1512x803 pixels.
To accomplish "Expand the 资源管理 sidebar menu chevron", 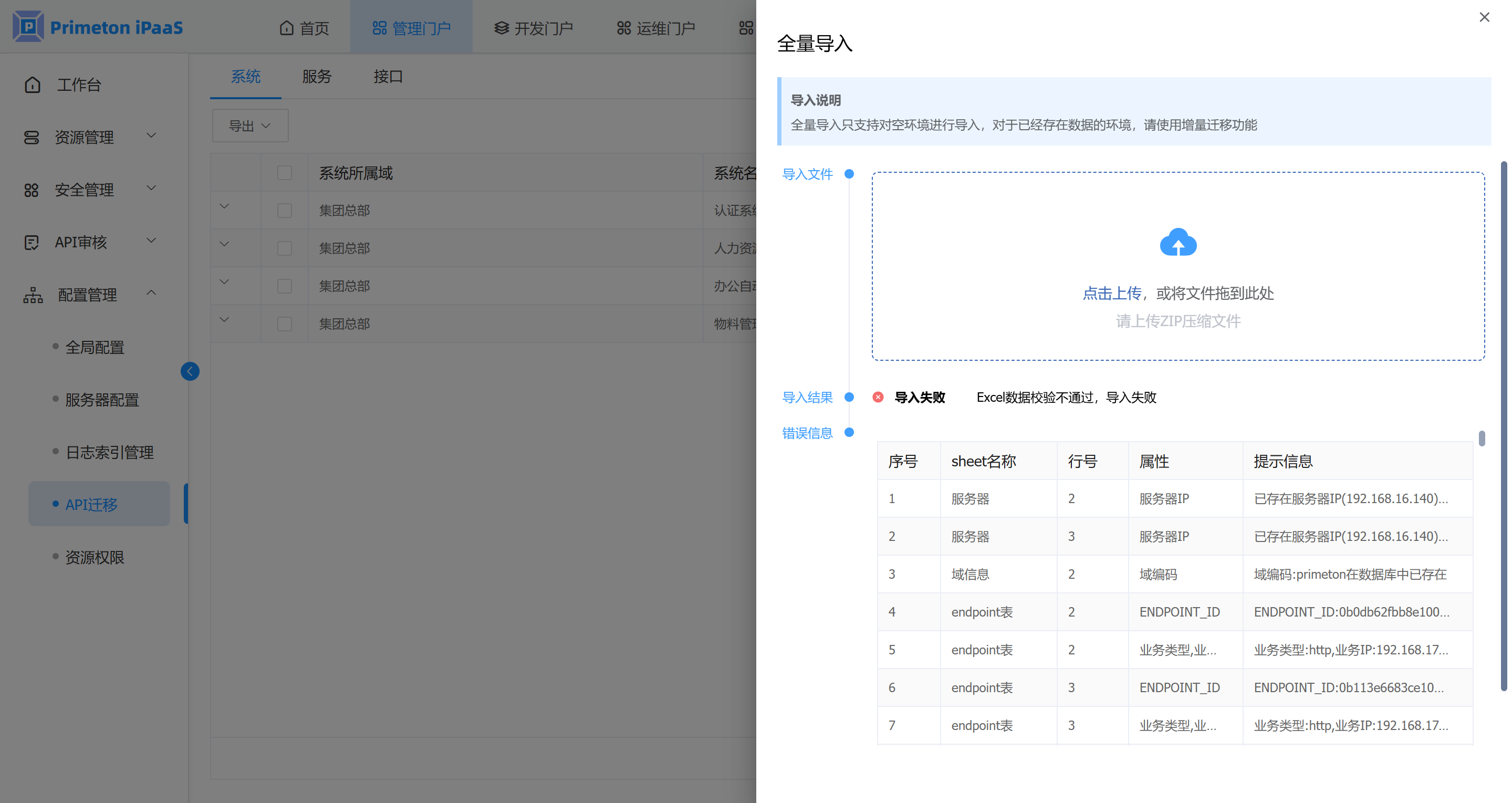I will point(151,135).
